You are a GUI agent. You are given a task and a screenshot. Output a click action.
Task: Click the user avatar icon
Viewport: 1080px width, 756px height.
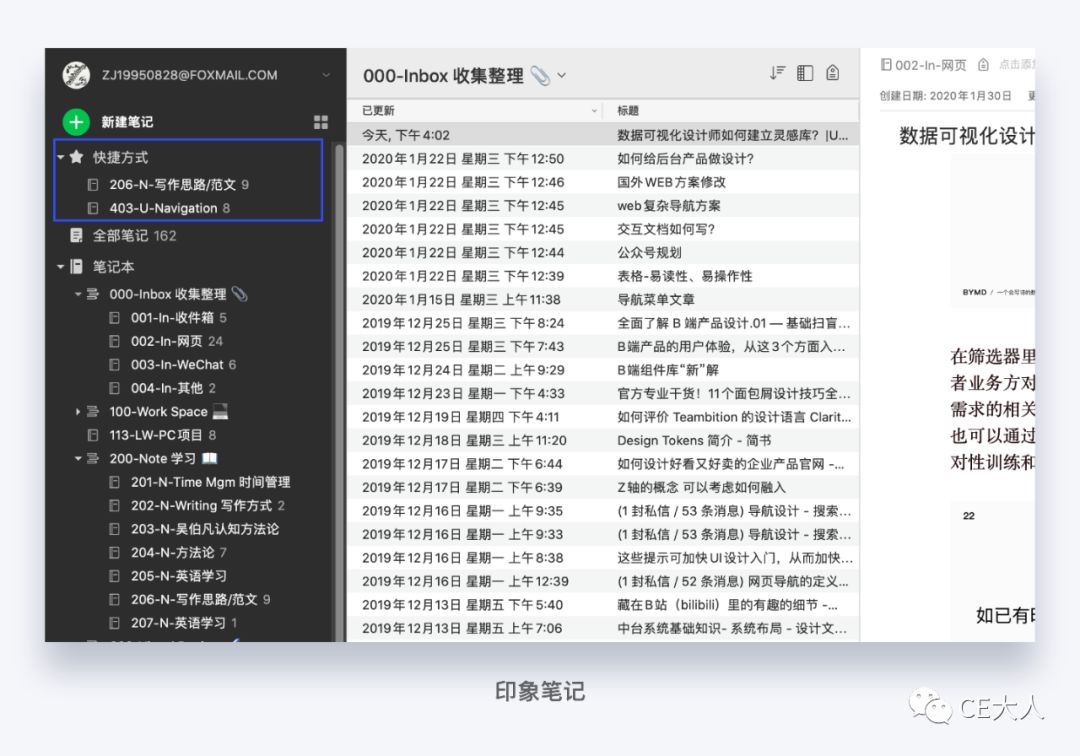click(x=76, y=75)
